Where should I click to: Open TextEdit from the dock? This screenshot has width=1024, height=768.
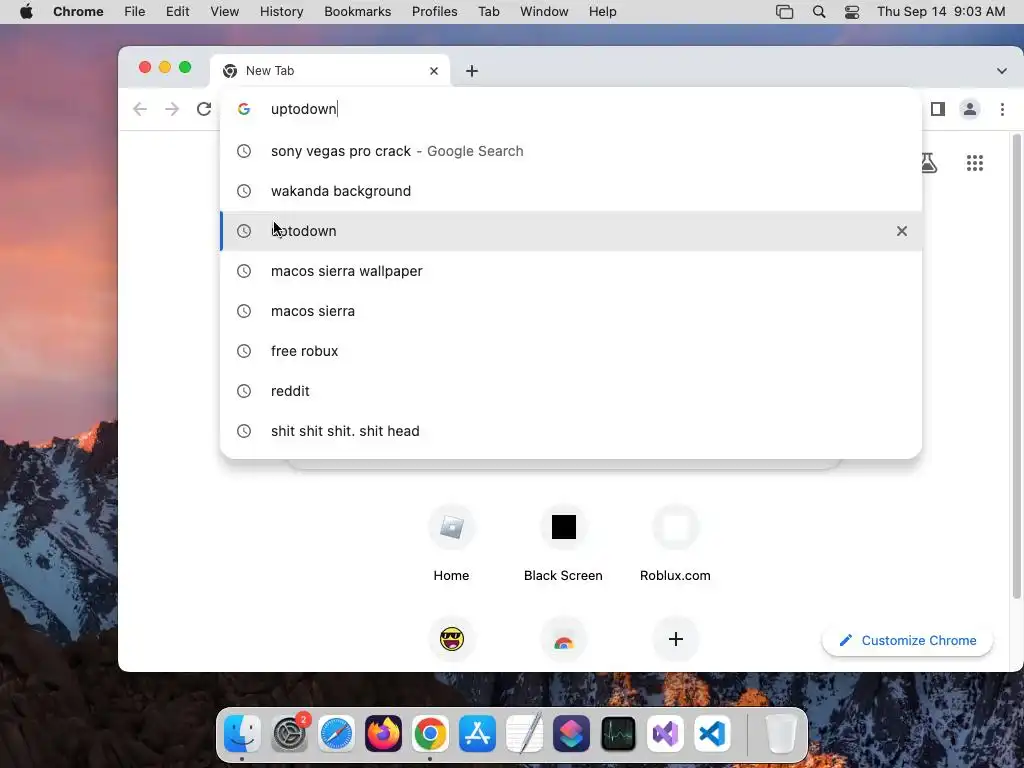524,733
